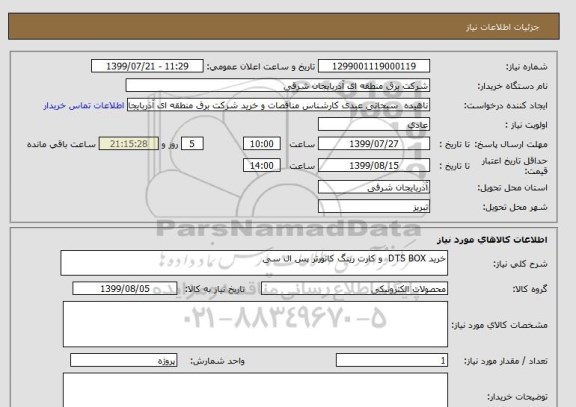Click the buyer organization name field
The height and width of the screenshot is (407, 576).
click(x=278, y=86)
